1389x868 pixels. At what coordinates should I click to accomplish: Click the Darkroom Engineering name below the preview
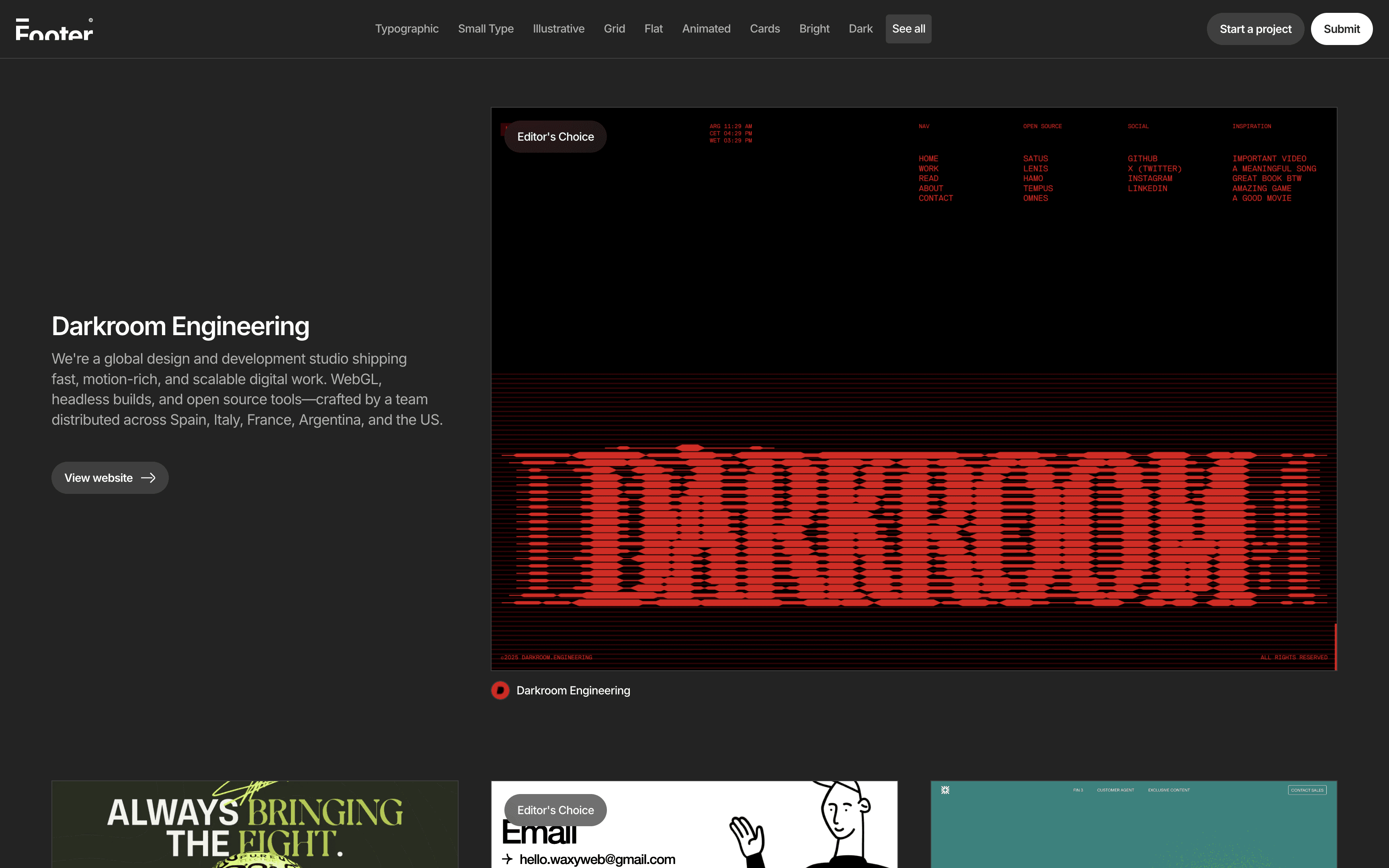point(573,691)
